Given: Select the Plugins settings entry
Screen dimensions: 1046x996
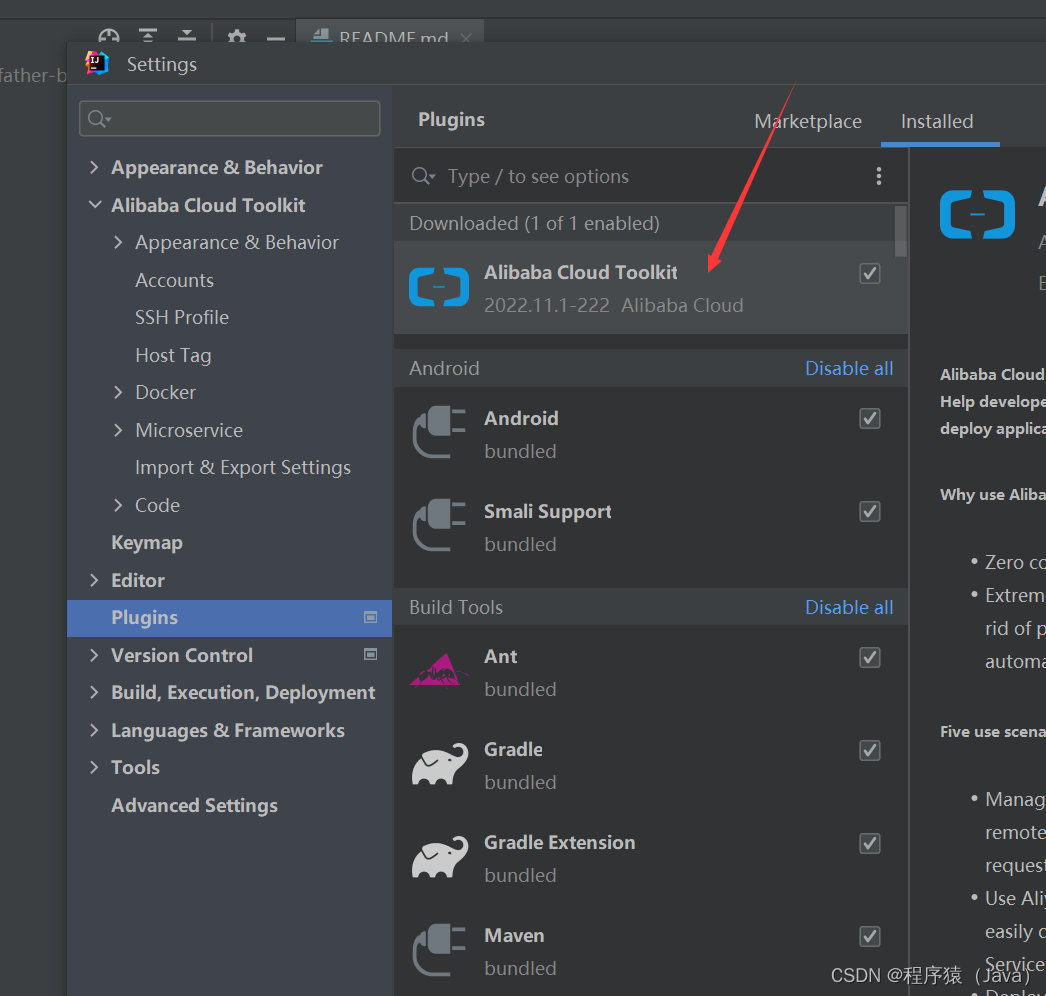Looking at the screenshot, I should 229,618.
